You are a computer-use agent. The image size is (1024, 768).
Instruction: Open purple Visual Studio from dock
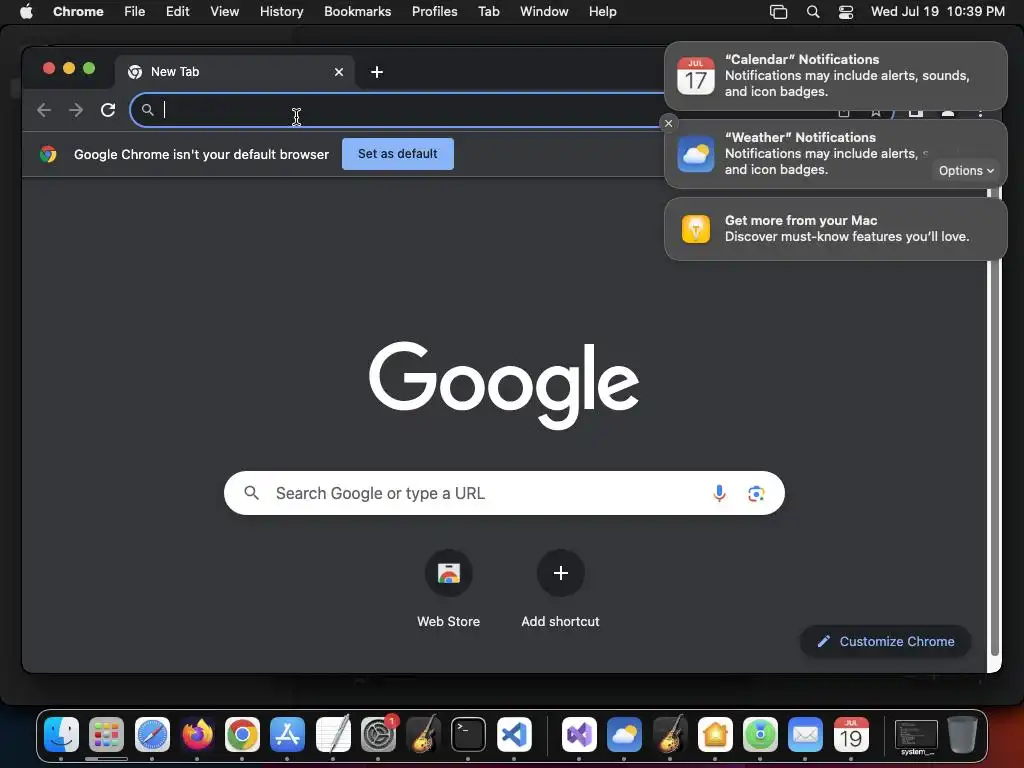click(579, 735)
